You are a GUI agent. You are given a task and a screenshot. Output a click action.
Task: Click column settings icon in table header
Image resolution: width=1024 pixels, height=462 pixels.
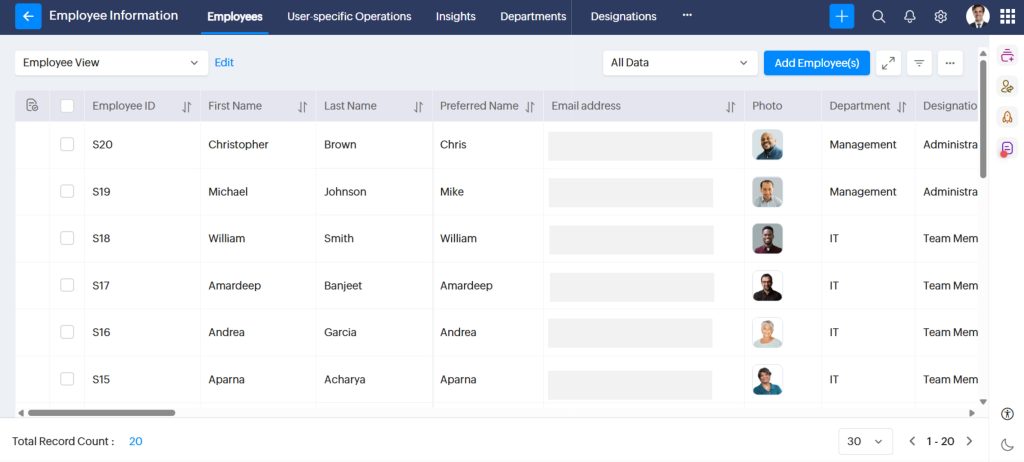32,105
